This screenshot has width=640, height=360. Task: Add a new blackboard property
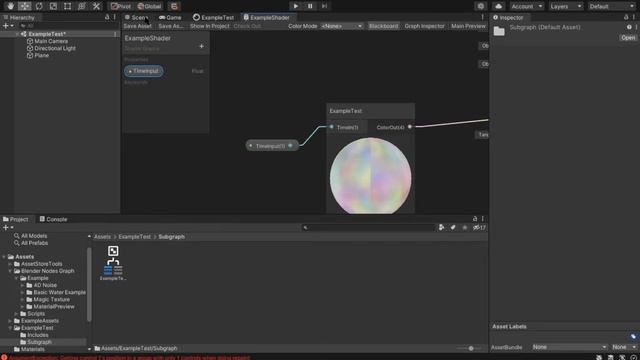click(201, 47)
